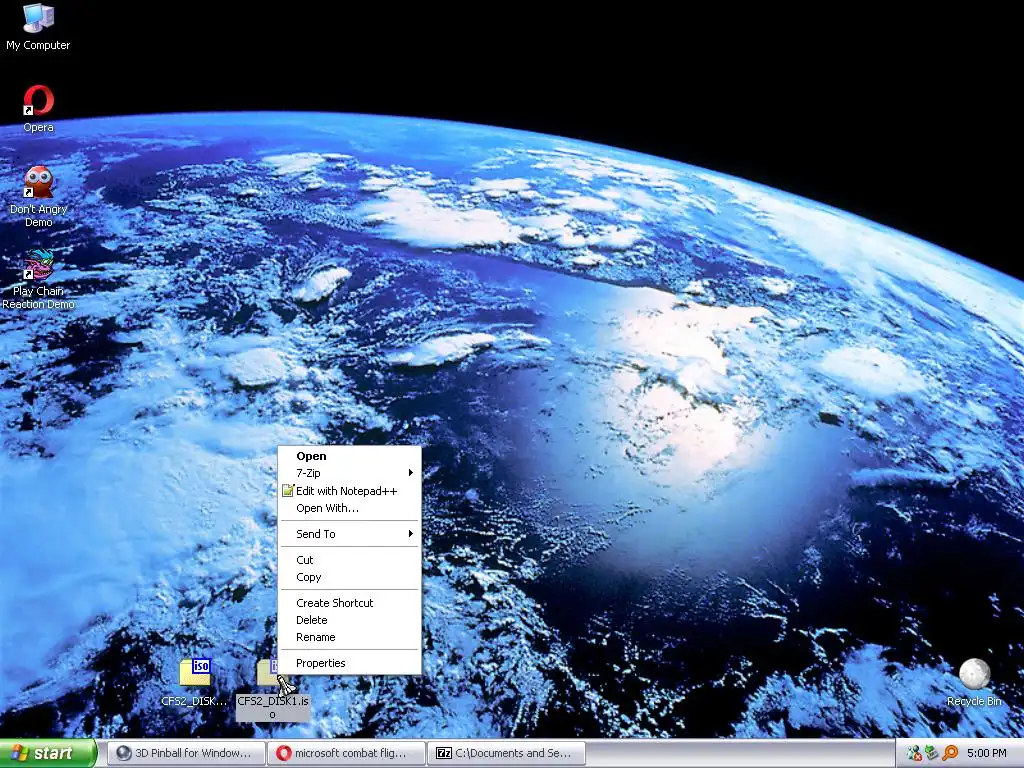The width and height of the screenshot is (1024, 768).
Task: Select Copy from the context menu
Action: coord(349,577)
